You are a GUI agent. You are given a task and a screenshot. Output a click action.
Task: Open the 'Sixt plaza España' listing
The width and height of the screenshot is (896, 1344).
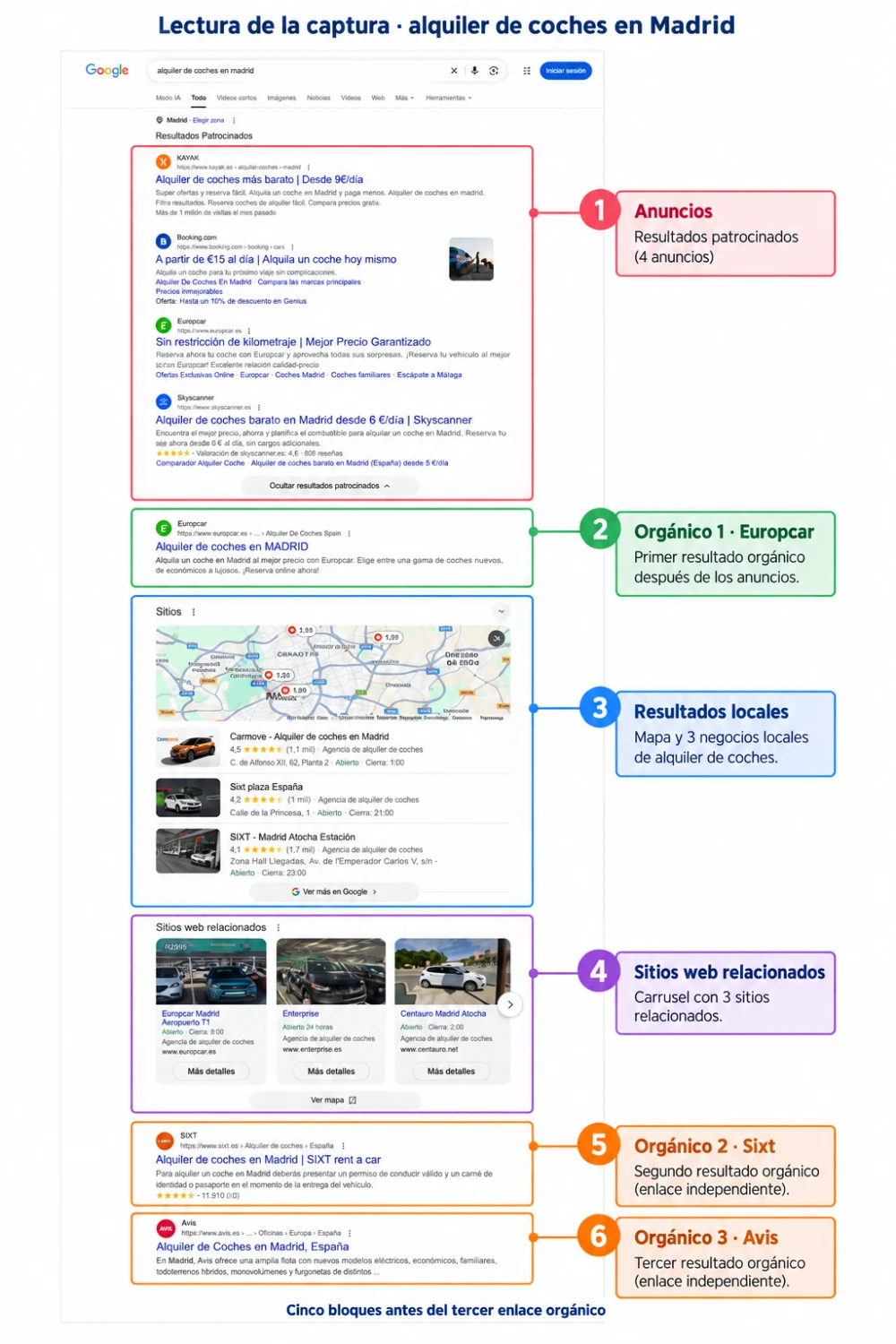(266, 787)
